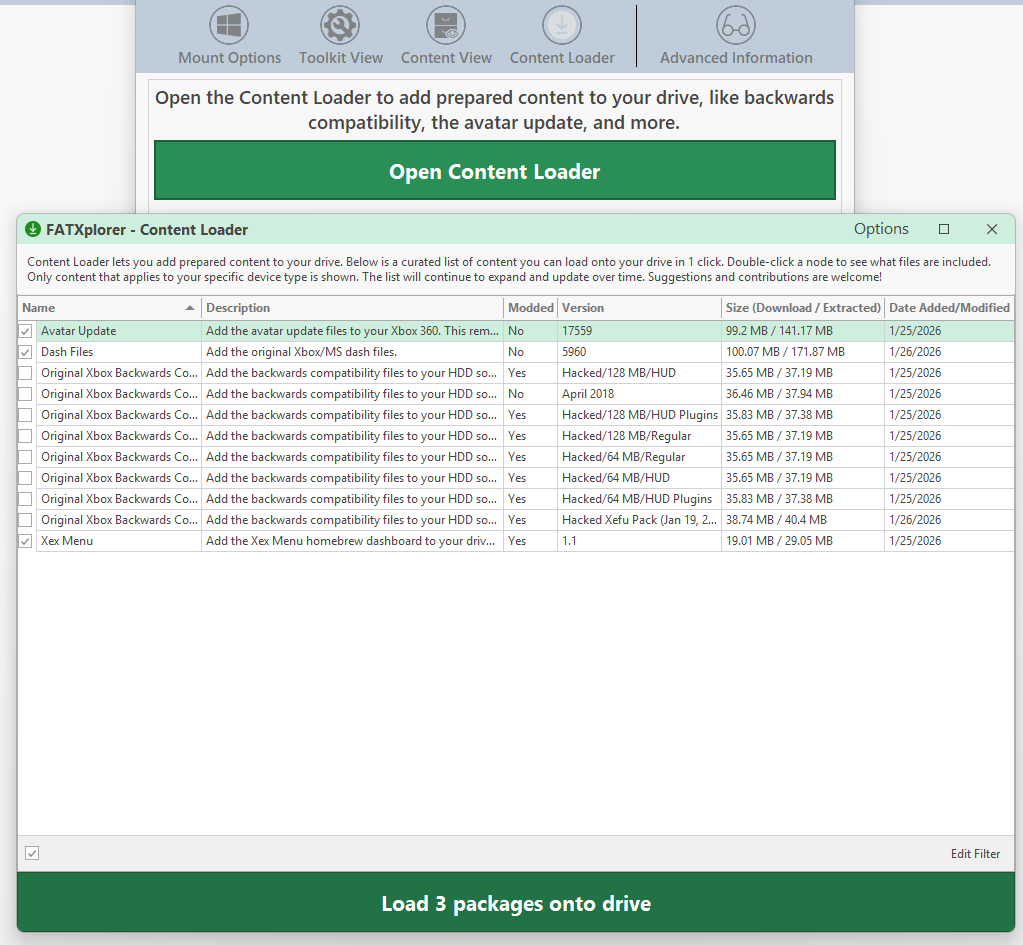
Task: Sort by the Version column header
Action: (639, 308)
